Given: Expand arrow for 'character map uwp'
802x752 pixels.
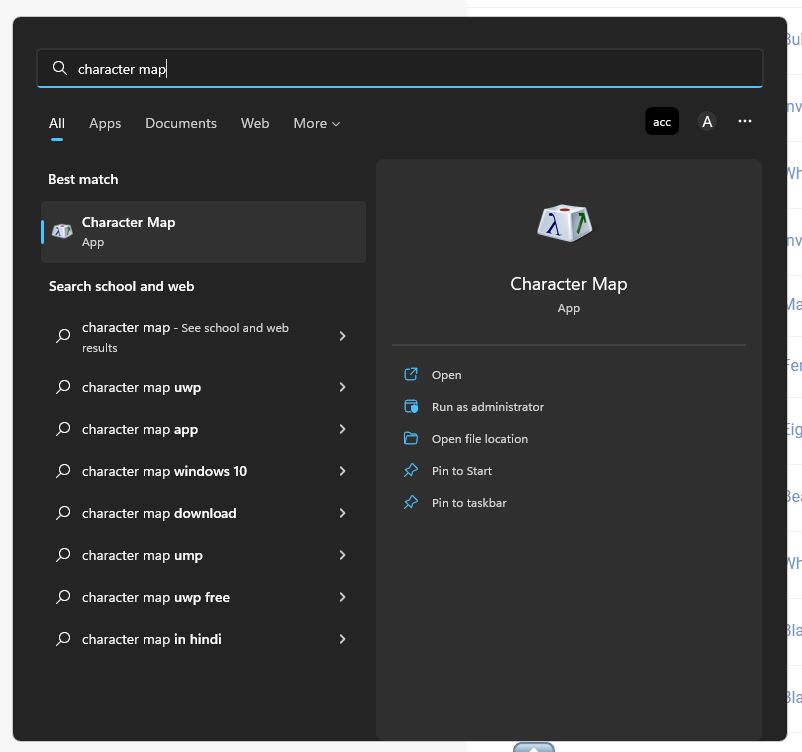Looking at the screenshot, I should click(342, 387).
